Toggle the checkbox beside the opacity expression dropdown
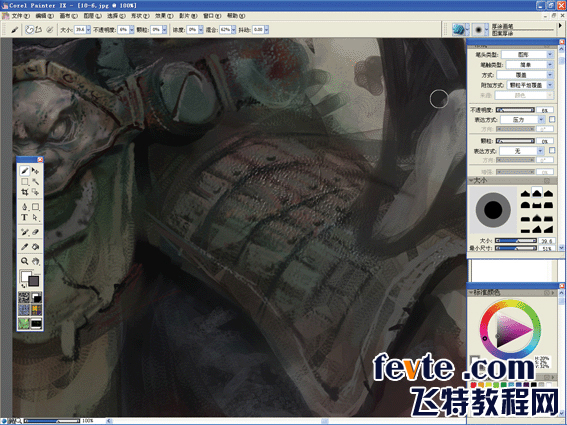 (552, 119)
